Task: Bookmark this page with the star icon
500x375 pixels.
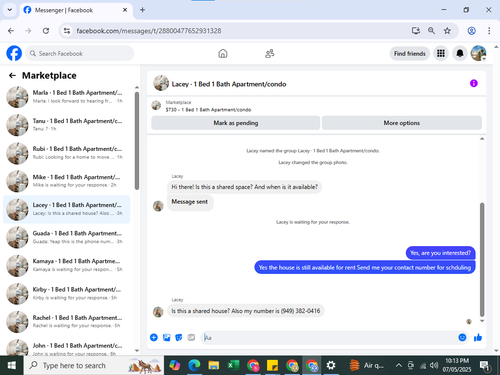Action: pyautogui.click(x=447, y=31)
